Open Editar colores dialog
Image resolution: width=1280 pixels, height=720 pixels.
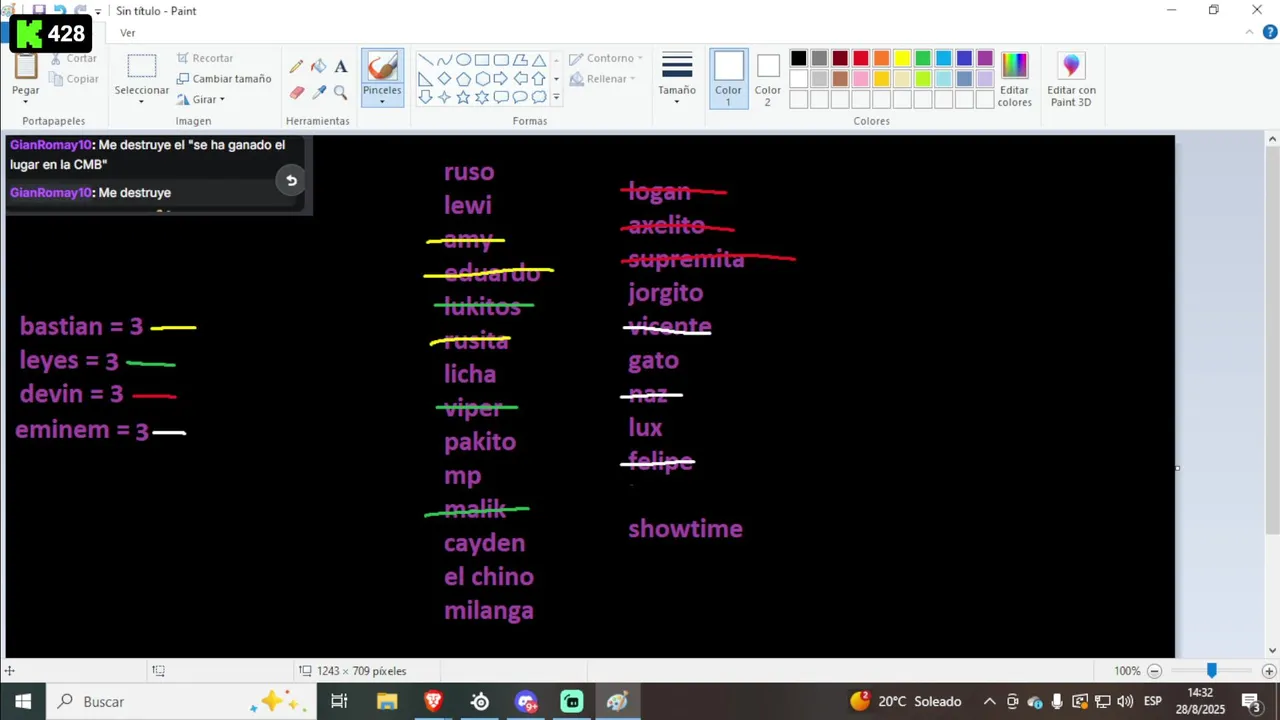(x=1014, y=79)
